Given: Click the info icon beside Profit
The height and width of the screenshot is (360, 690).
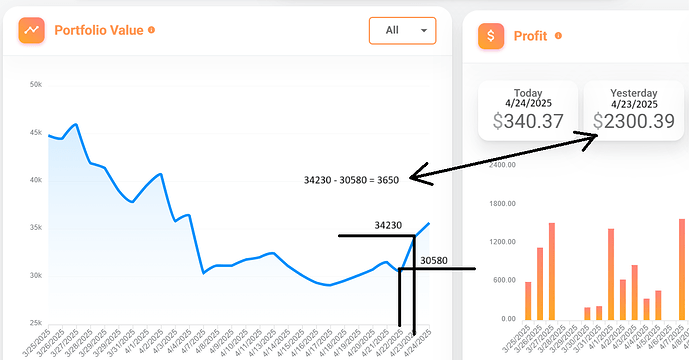Looking at the screenshot, I should point(558,36).
